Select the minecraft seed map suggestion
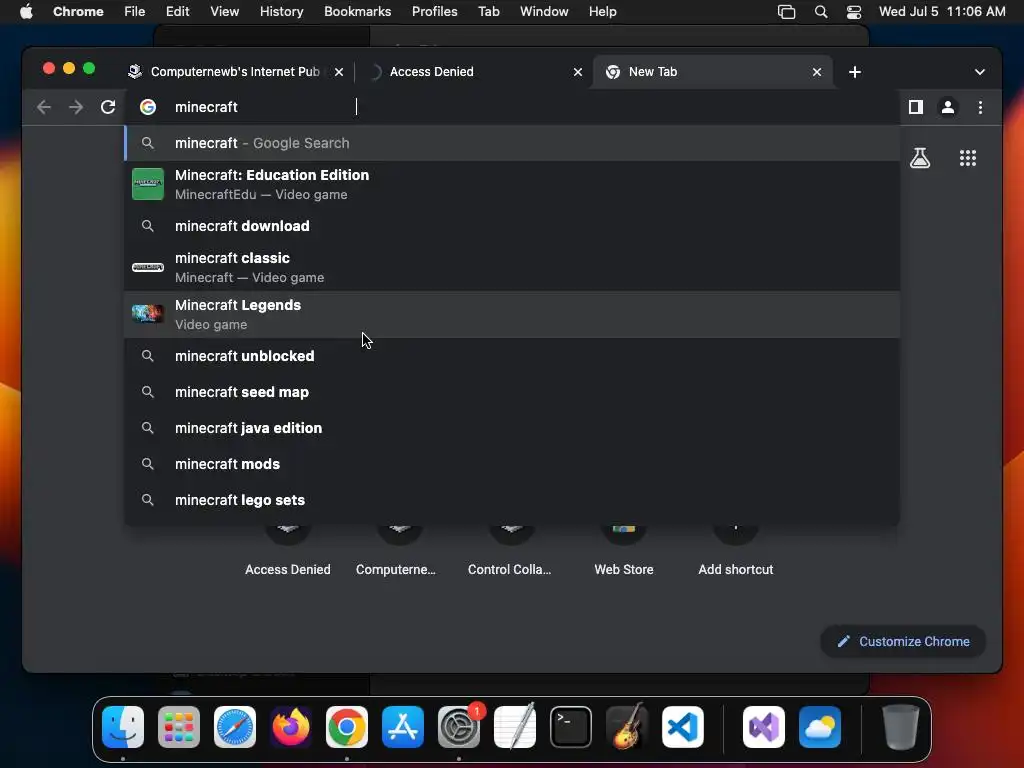 512,392
